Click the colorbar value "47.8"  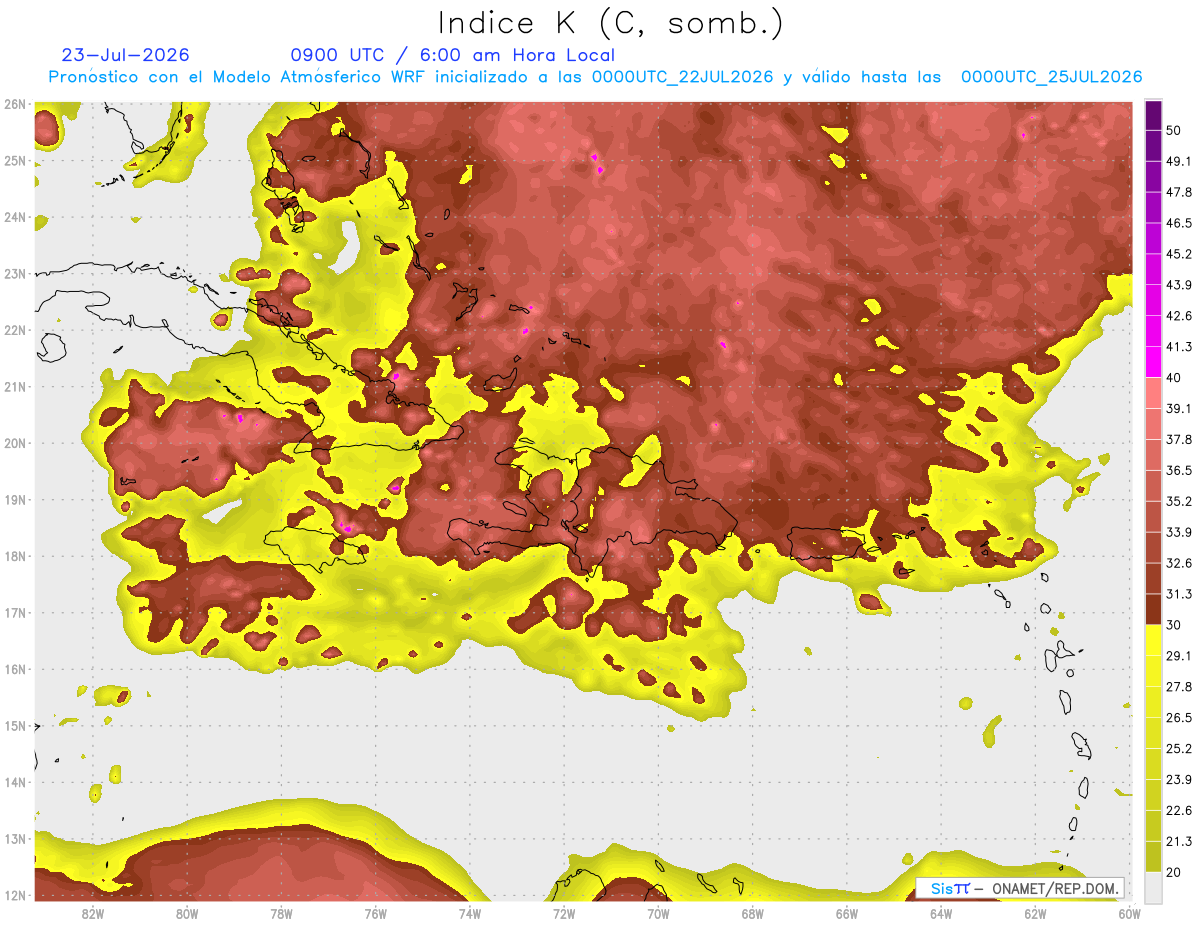pyautogui.click(x=1179, y=192)
